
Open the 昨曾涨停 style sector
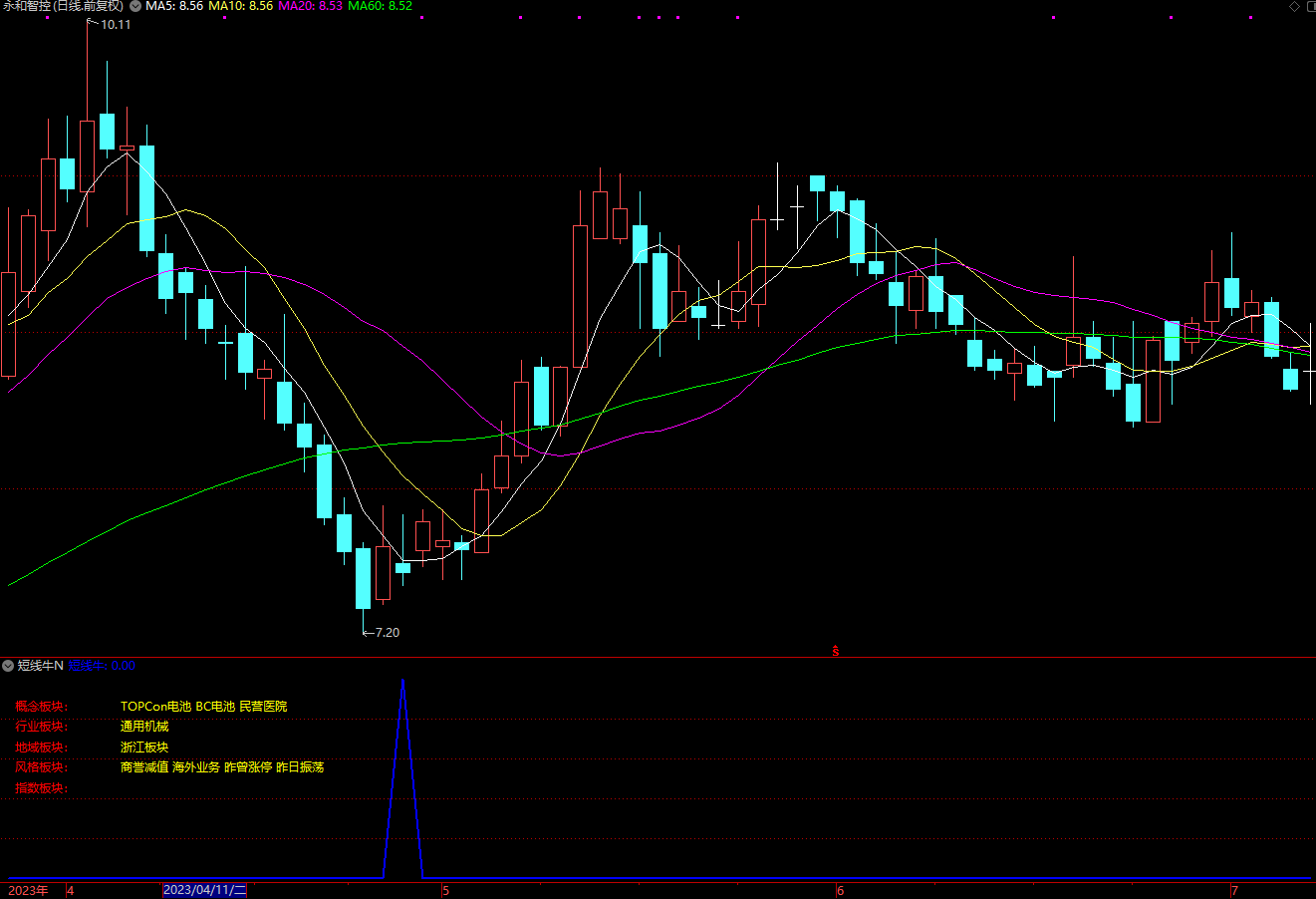[248, 767]
